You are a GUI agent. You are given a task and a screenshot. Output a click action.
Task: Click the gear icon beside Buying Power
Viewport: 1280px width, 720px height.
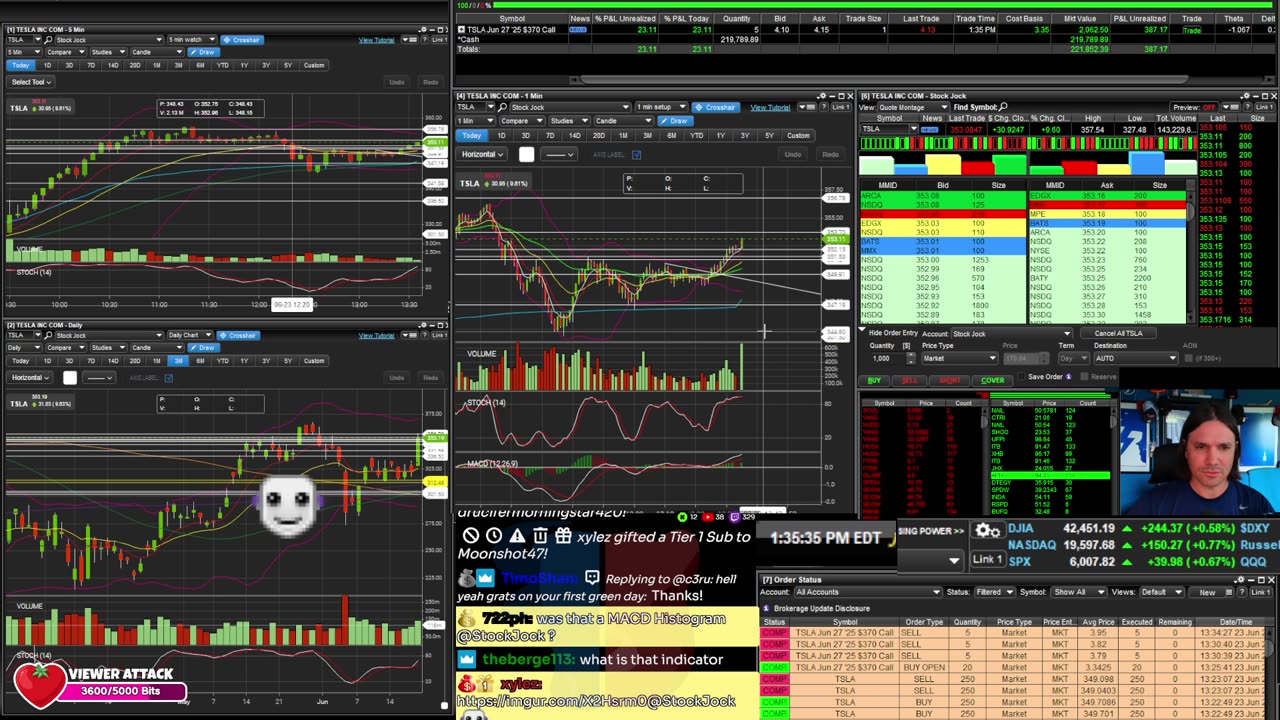click(x=986, y=531)
